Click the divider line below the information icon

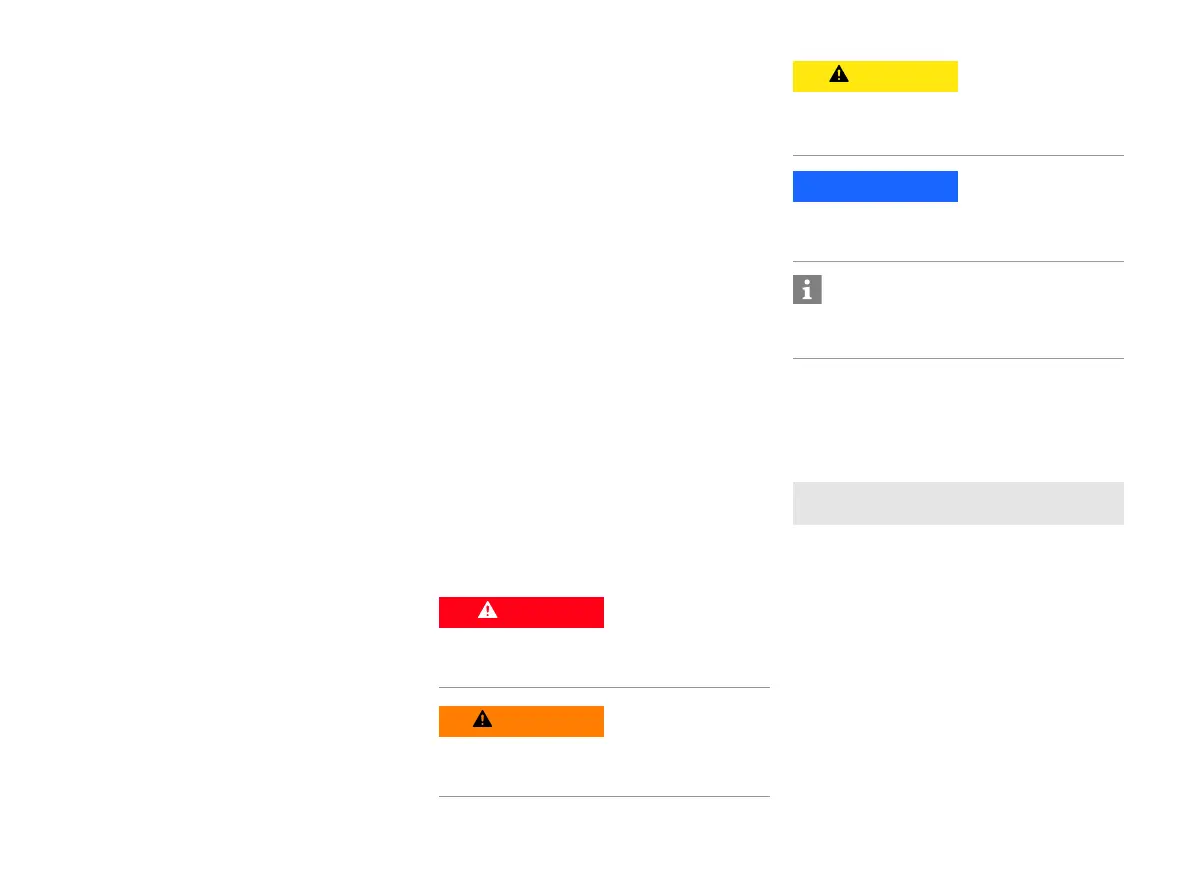click(958, 358)
